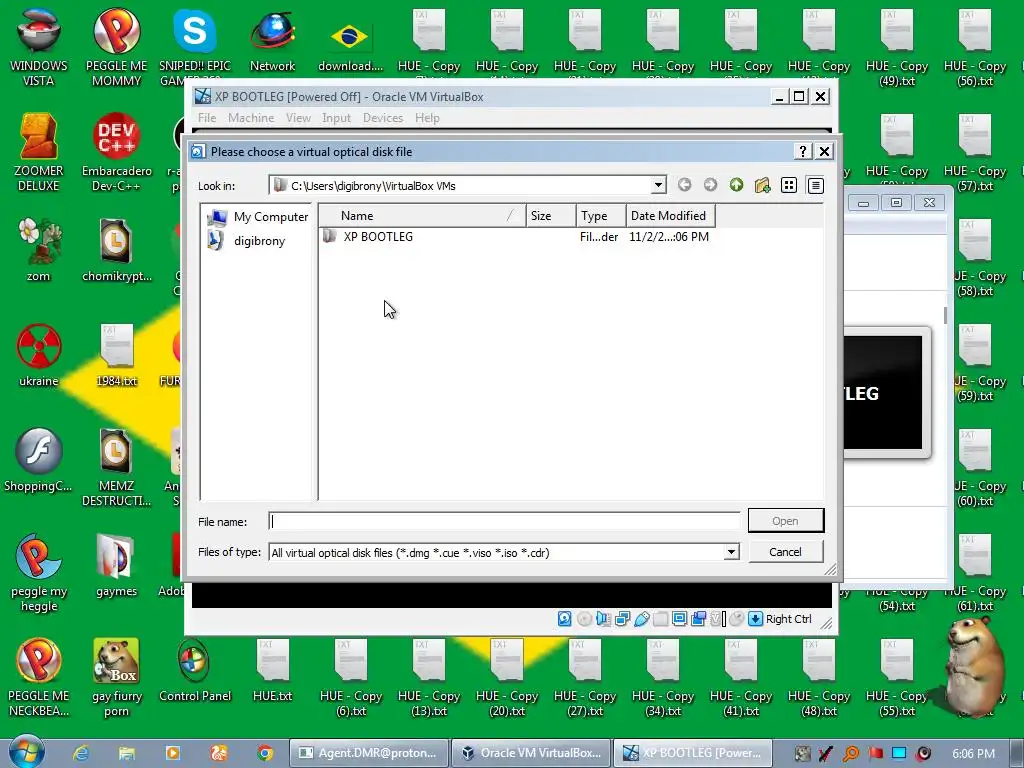Open the dialog's Help question-mark button
Image resolution: width=1024 pixels, height=768 pixels.
803,152
